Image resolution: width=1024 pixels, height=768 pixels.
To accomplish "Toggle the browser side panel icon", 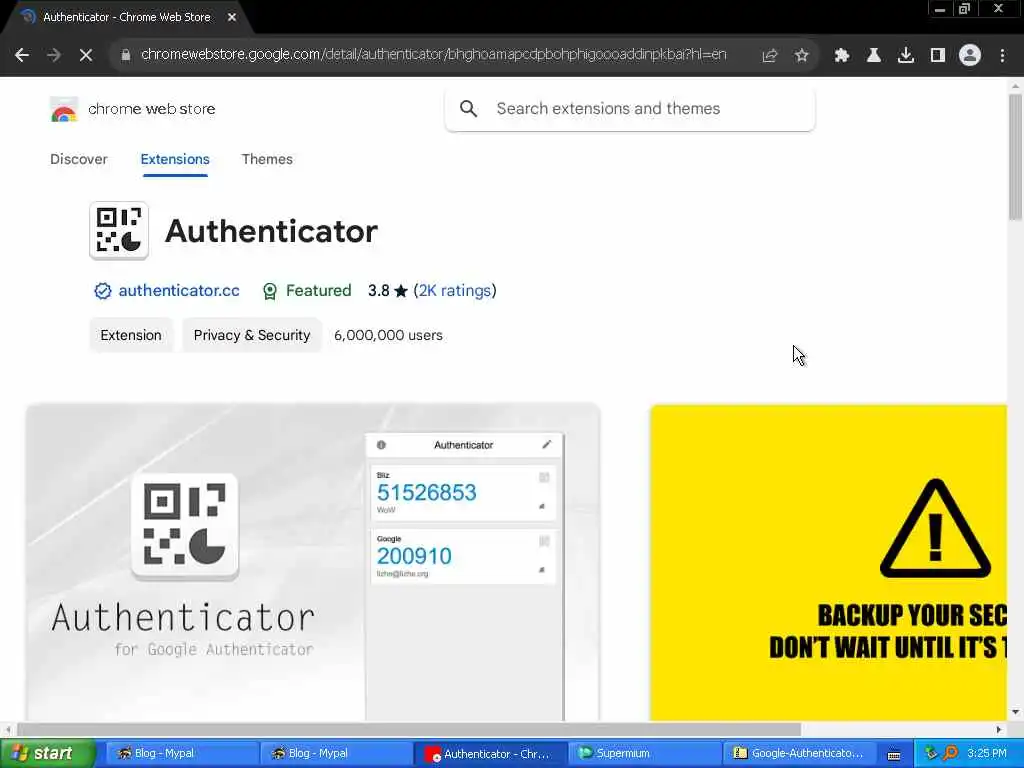I will click(938, 56).
